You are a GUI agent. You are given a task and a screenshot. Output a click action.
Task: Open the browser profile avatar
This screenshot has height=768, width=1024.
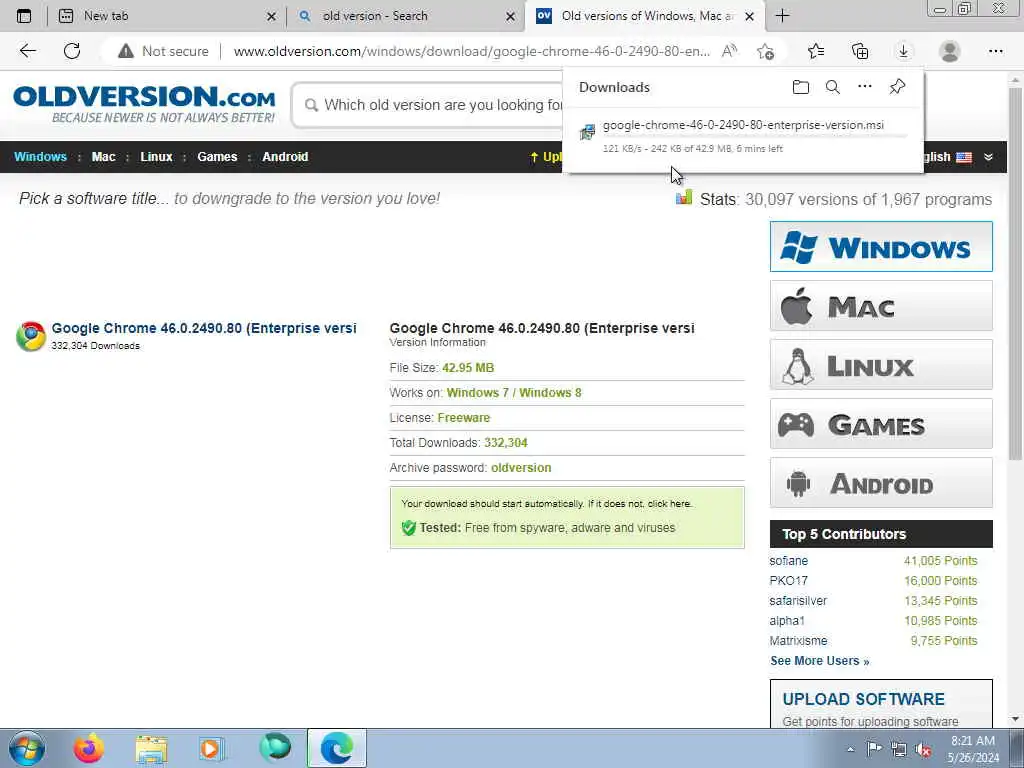[950, 51]
